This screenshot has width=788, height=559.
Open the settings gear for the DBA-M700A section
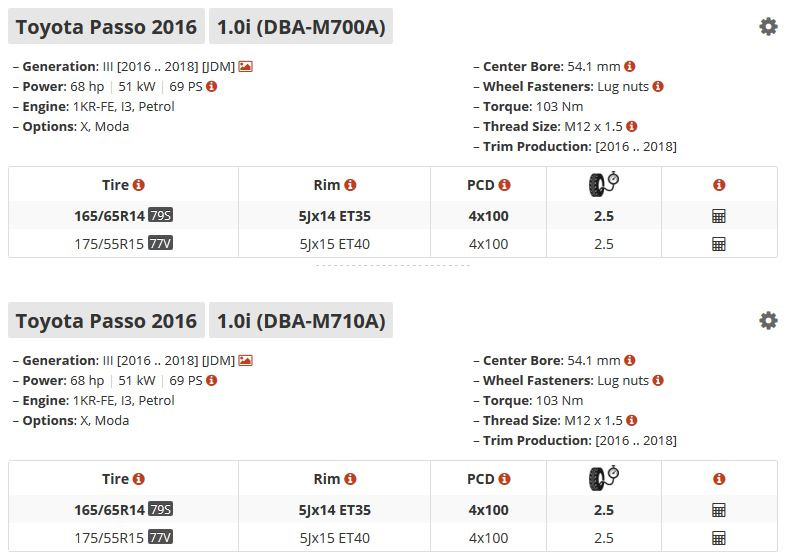768,27
